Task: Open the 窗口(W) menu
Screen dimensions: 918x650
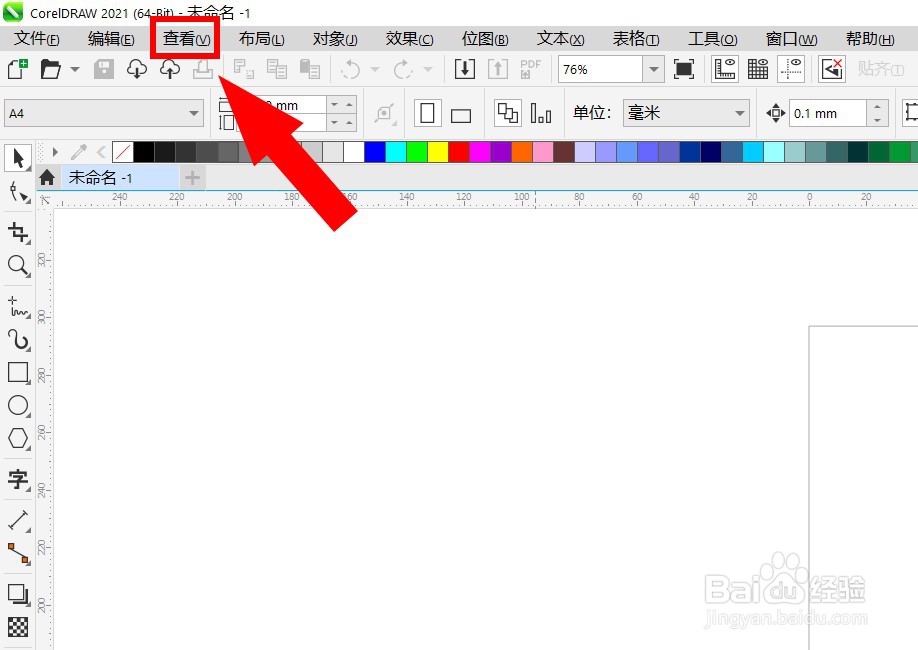Action: point(791,39)
